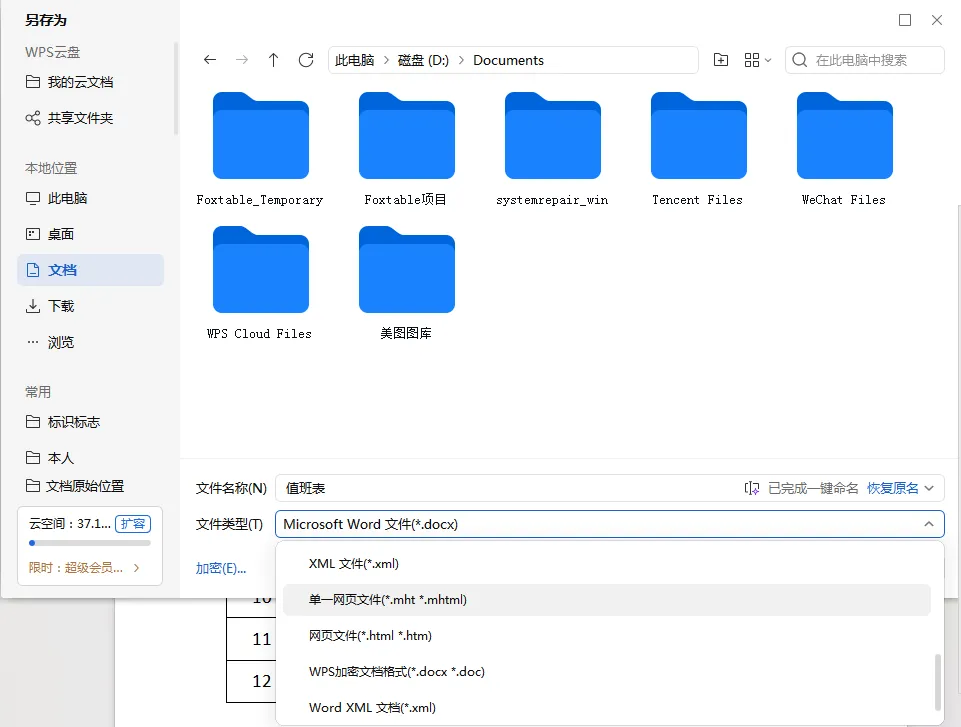Open 我的云文档 in sidebar
Viewport: 961px width, 727px height.
tap(91, 82)
